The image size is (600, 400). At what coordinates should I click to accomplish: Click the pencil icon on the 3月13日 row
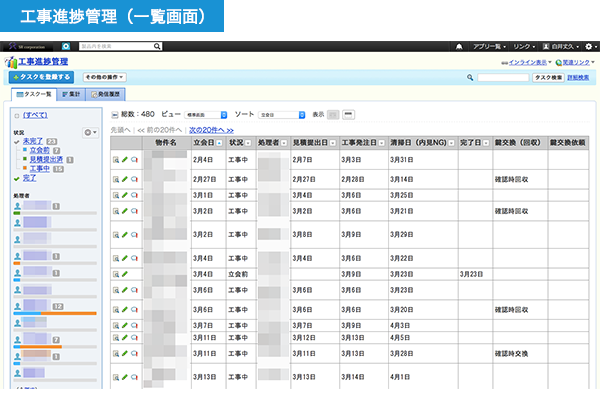(125, 377)
